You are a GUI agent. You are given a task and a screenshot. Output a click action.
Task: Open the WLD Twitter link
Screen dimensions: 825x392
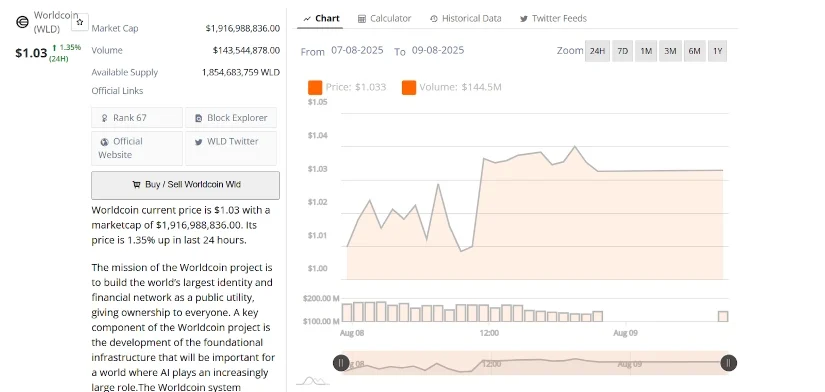(x=230, y=148)
